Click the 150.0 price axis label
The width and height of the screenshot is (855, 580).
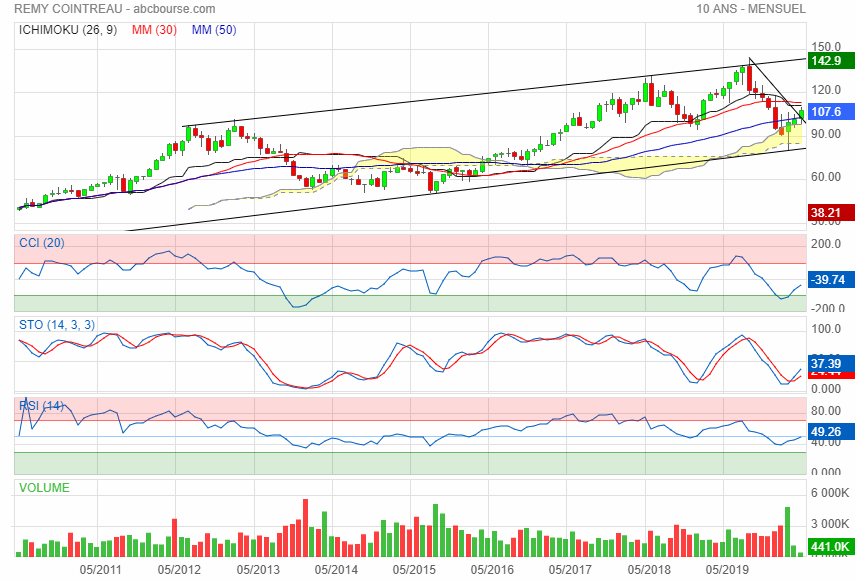pos(826,47)
